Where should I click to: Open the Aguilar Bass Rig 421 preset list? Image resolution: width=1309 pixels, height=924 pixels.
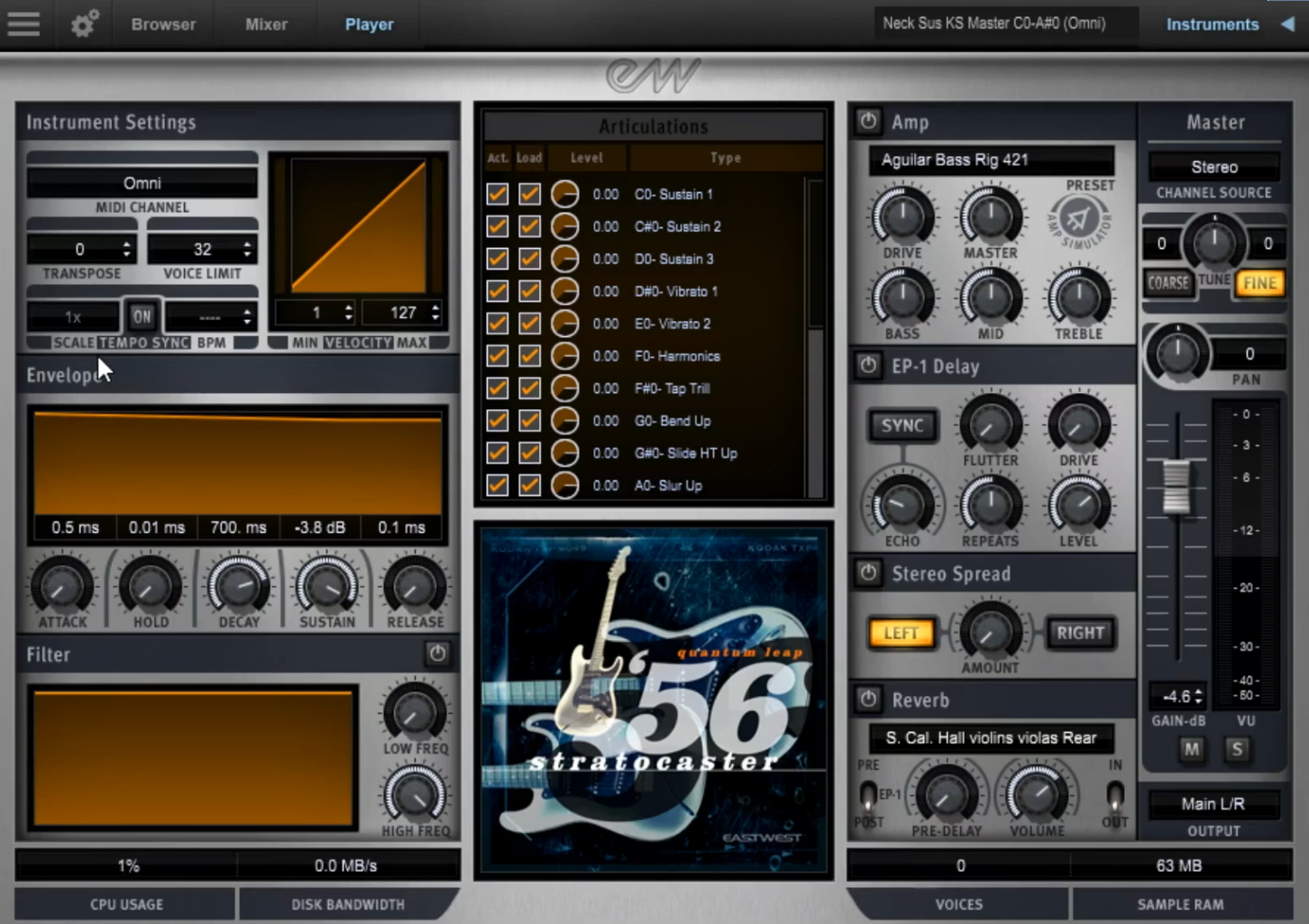point(991,160)
